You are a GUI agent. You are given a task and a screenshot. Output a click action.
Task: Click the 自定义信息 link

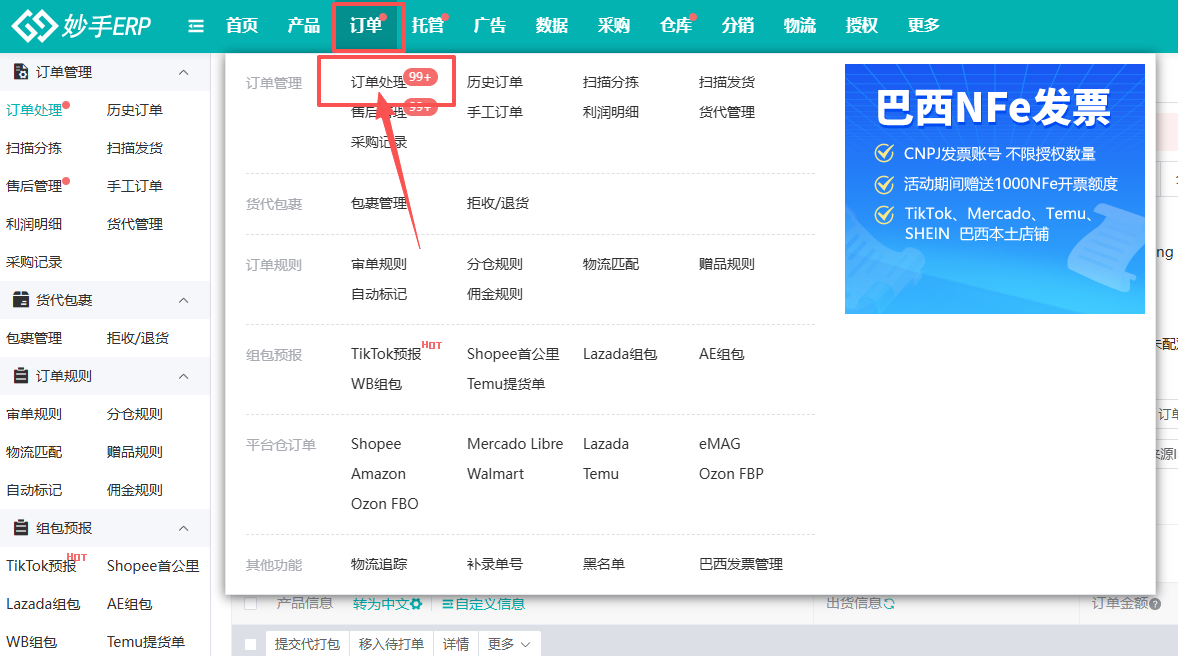[483, 603]
